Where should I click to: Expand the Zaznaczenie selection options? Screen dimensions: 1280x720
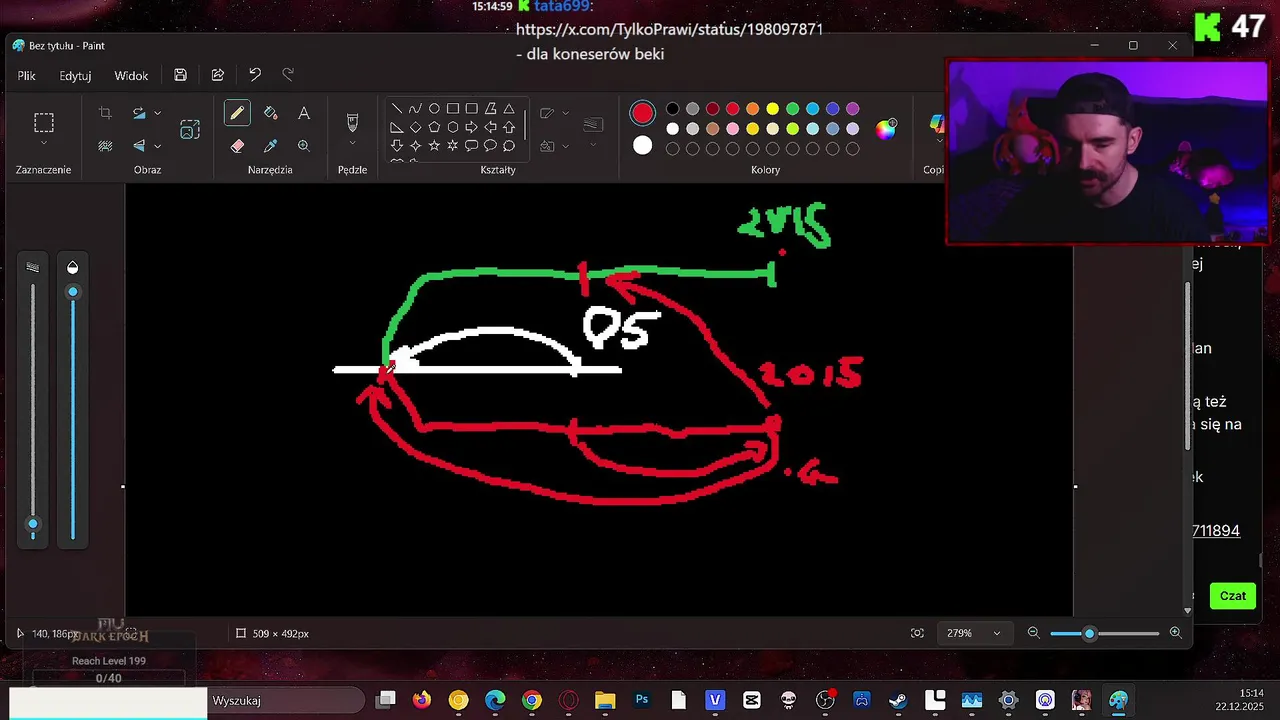[x=44, y=145]
